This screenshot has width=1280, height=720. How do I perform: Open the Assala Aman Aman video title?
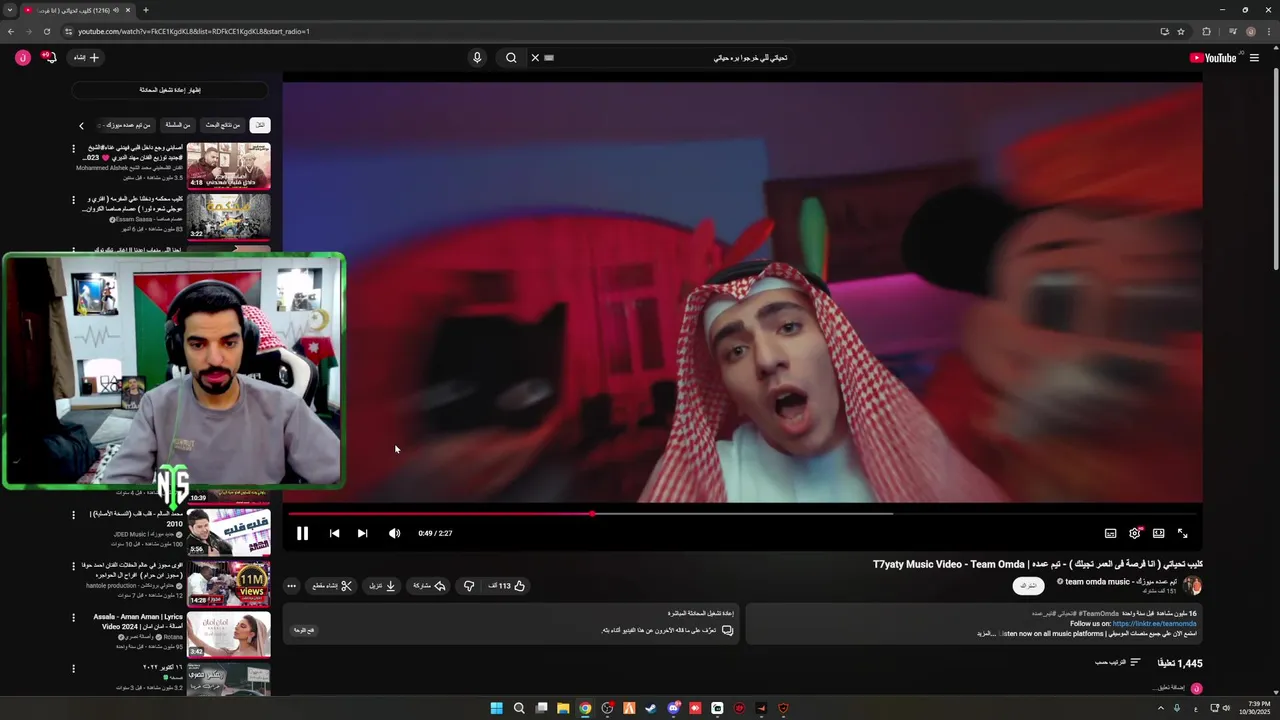click(138, 621)
